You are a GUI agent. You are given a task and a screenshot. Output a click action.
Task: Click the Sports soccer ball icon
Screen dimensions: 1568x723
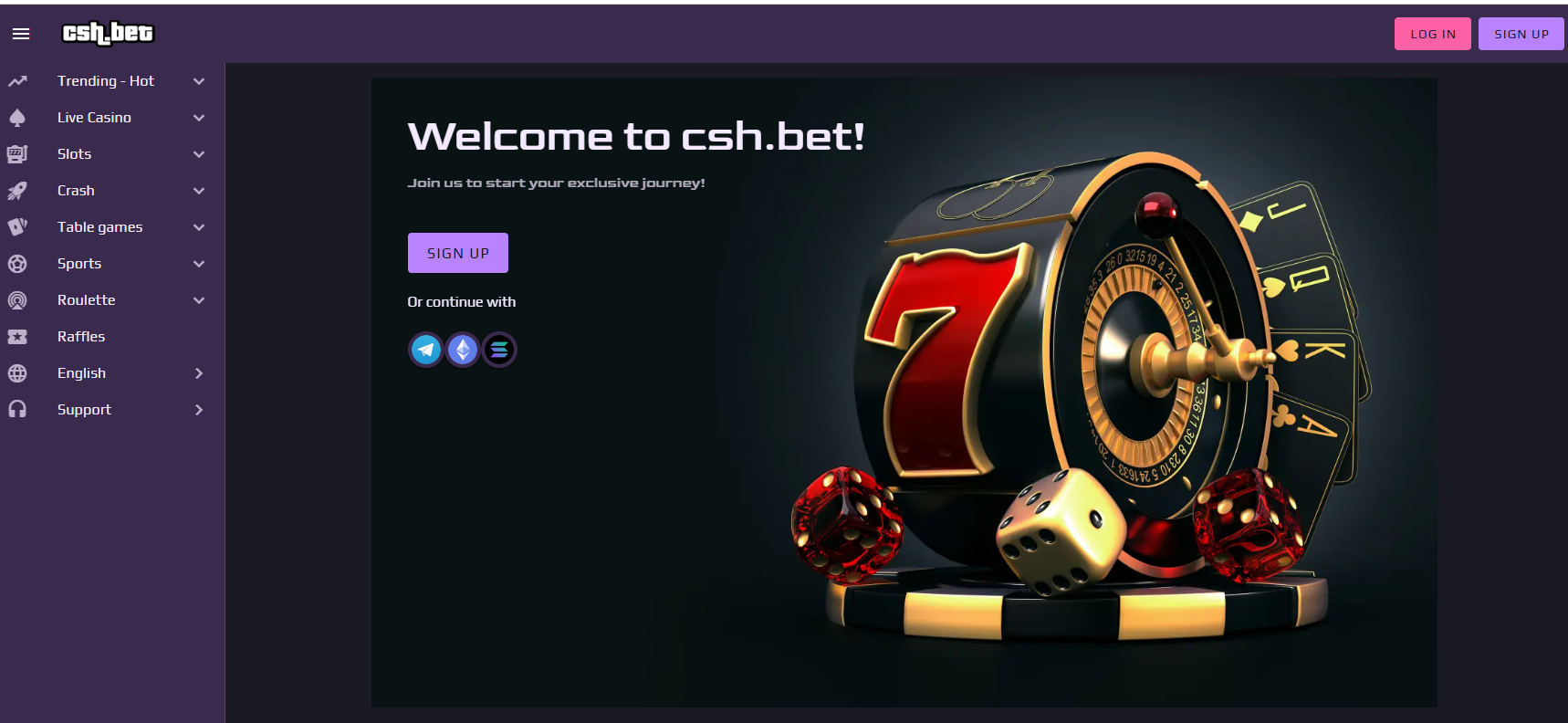pyautogui.click(x=17, y=264)
